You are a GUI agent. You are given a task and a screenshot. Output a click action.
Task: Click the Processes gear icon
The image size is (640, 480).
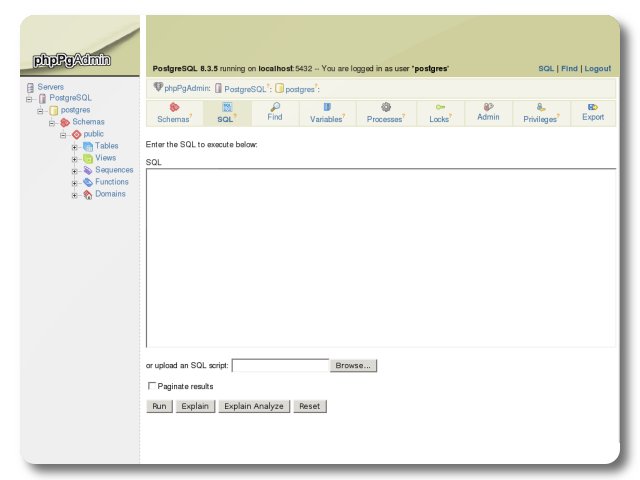(x=385, y=107)
